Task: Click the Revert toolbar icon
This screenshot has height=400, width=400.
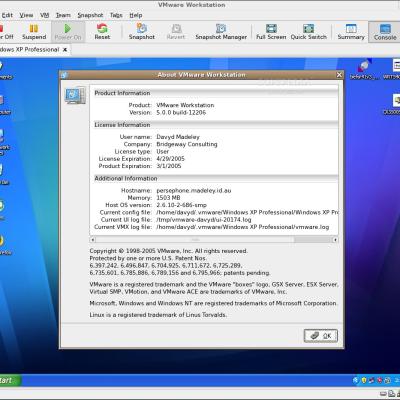Action: pyautogui.click(x=176, y=32)
